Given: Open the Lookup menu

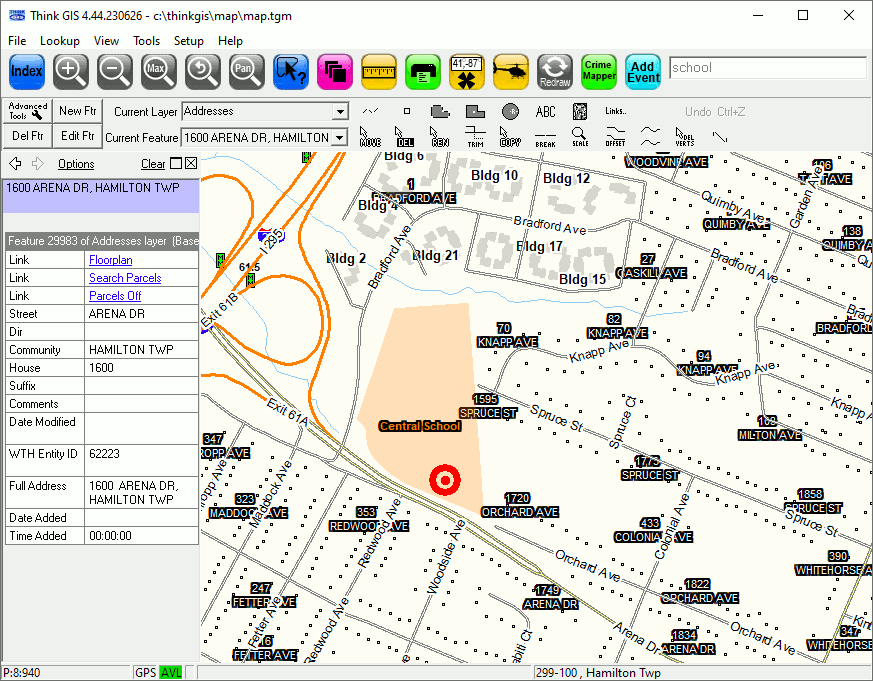Looking at the screenshot, I should coord(60,41).
